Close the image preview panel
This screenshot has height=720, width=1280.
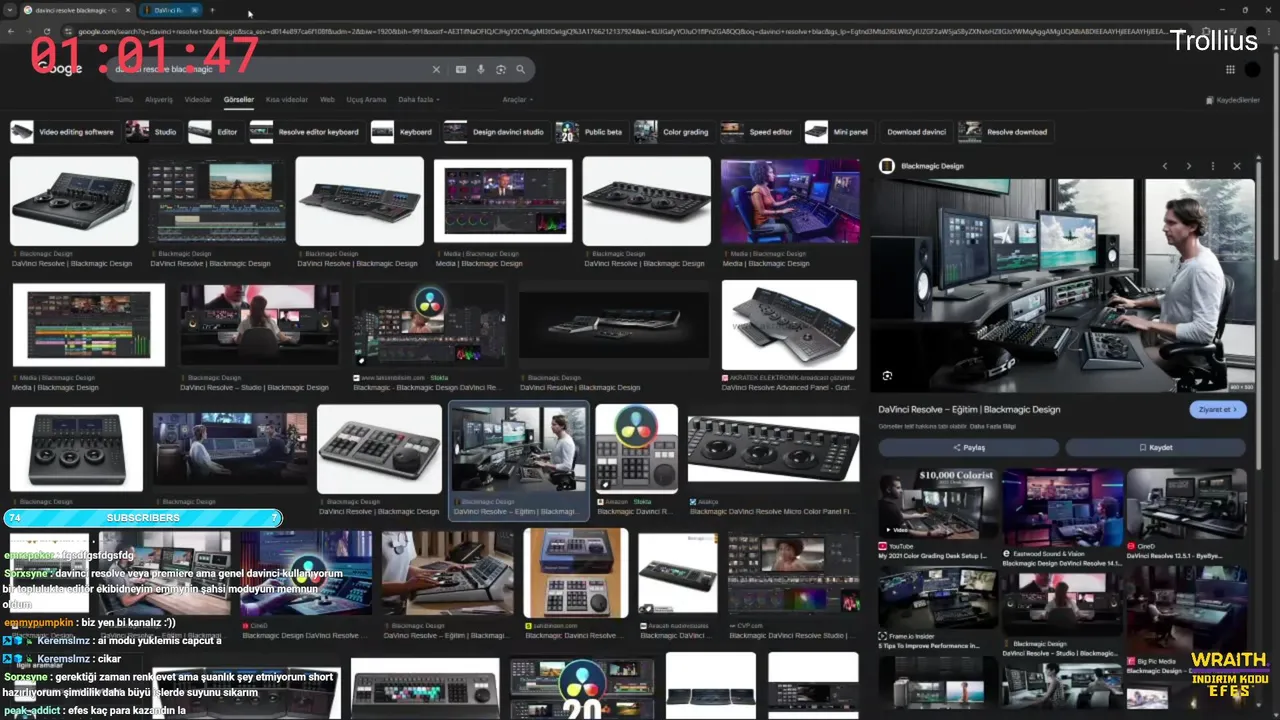(x=1237, y=166)
